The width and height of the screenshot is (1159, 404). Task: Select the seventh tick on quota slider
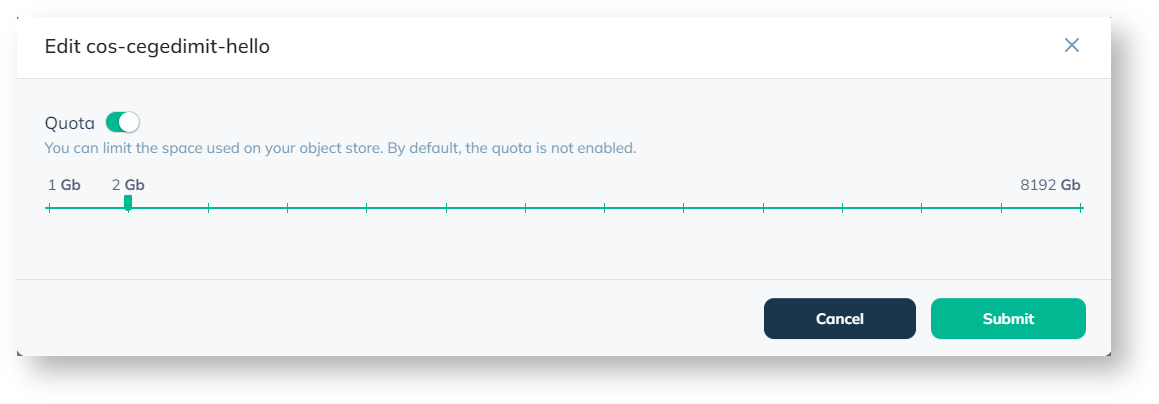point(525,208)
